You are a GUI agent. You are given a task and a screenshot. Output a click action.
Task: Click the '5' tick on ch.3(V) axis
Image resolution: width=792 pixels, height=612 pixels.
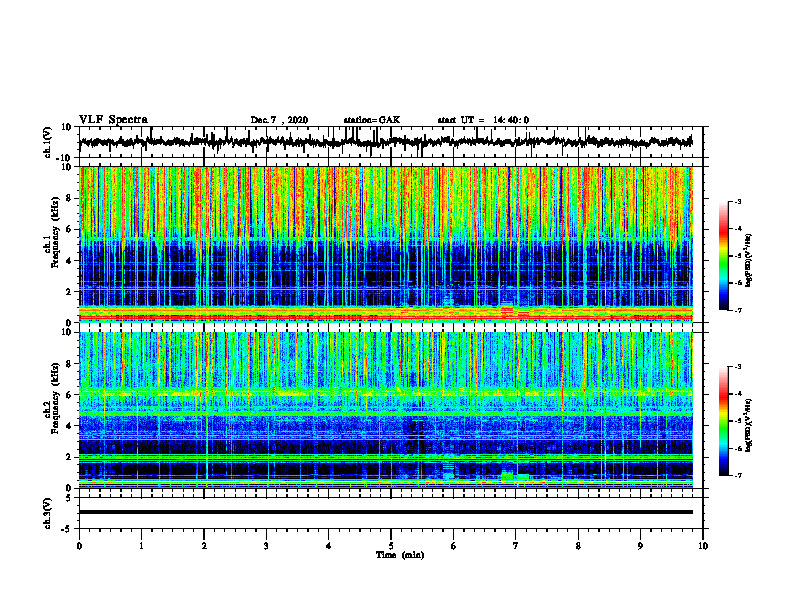click(x=70, y=498)
